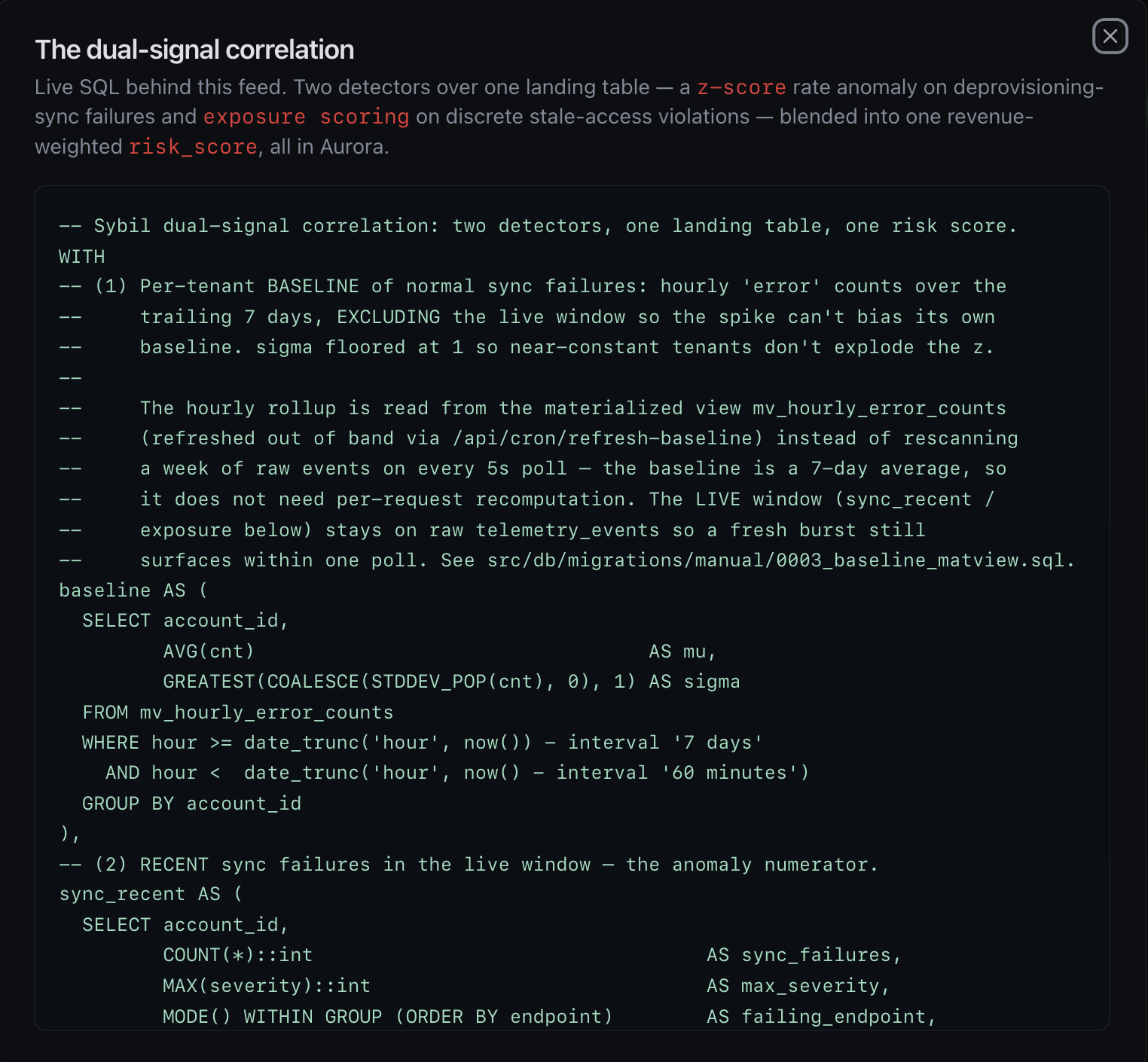This screenshot has height=1062, width=1148.
Task: Click the 'The dual-signal correlation' heading
Action: tap(194, 50)
